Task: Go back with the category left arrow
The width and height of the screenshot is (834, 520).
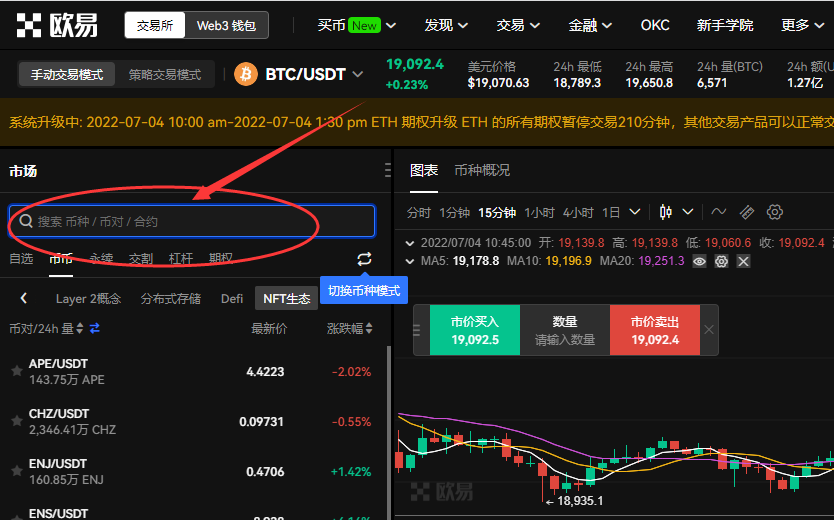Action: click(23, 298)
